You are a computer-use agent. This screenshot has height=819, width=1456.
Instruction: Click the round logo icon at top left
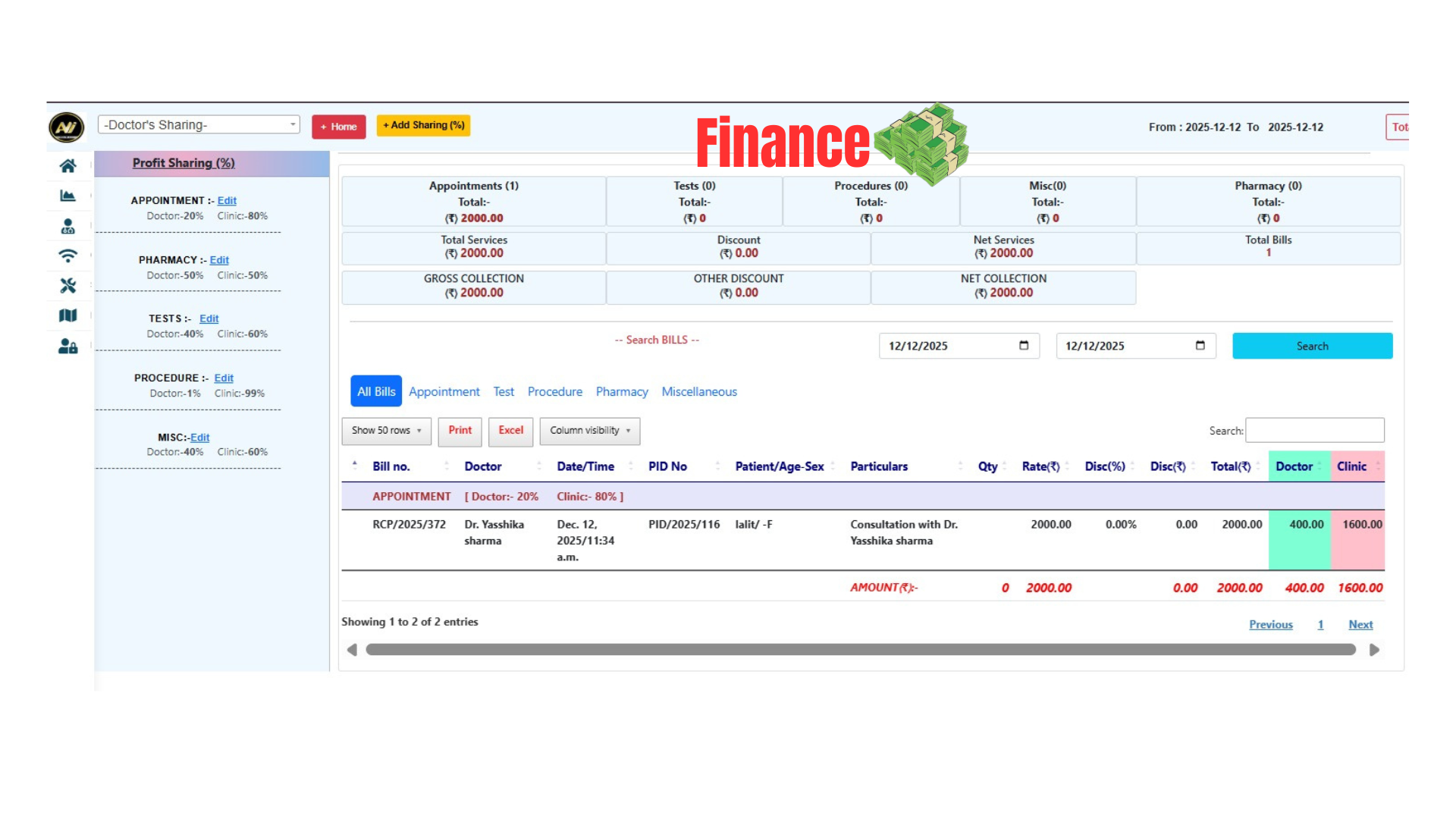tap(66, 127)
